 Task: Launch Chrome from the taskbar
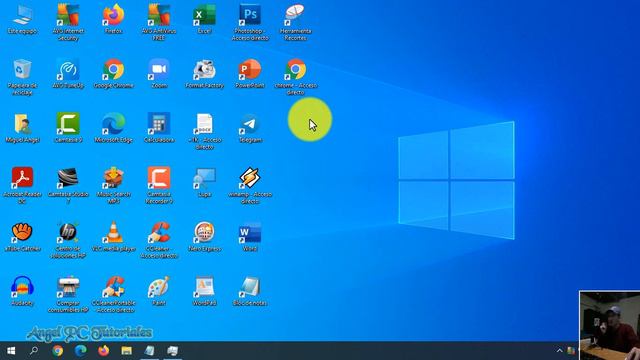[58, 351]
